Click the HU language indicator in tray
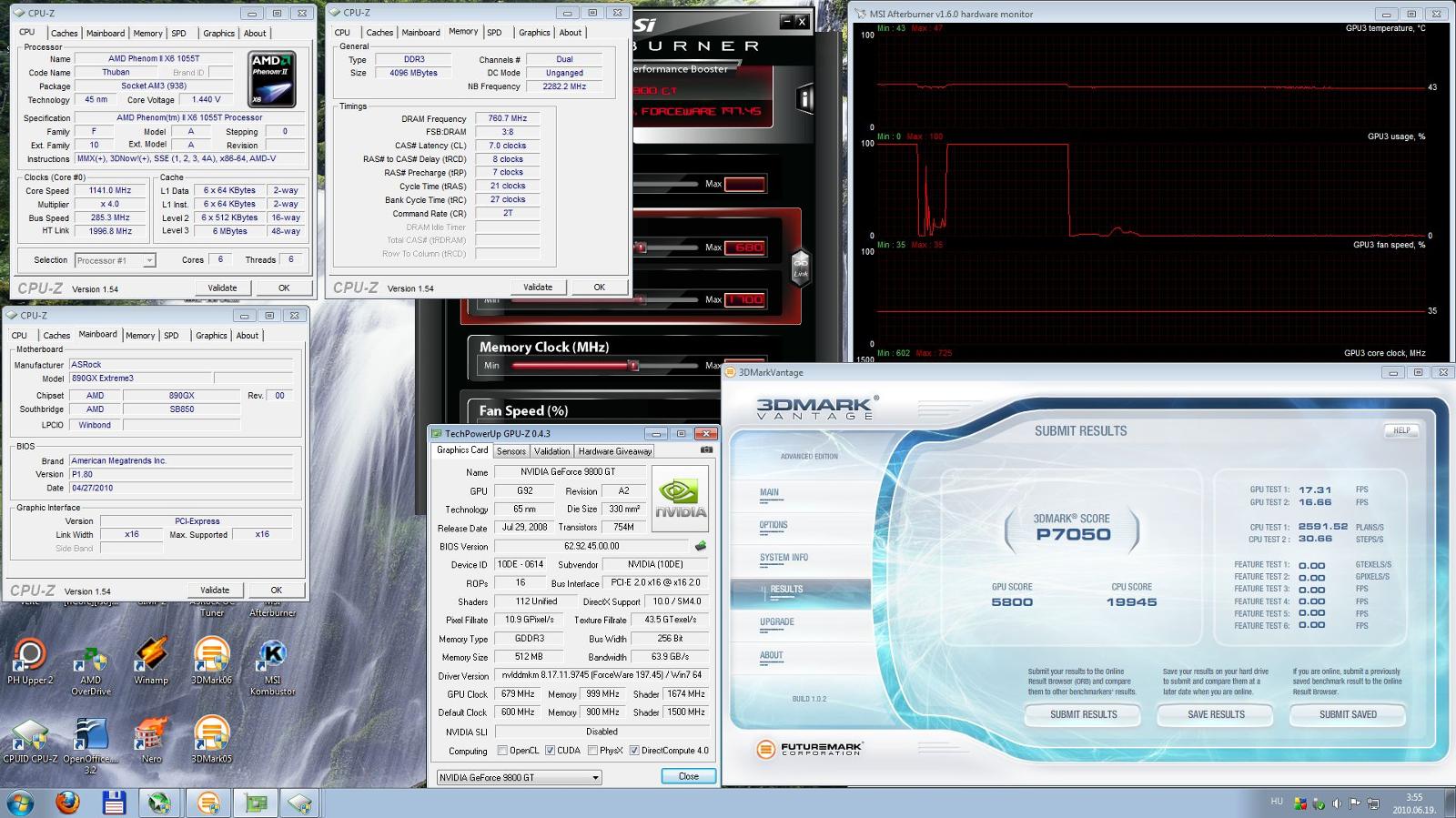 [x=1276, y=802]
